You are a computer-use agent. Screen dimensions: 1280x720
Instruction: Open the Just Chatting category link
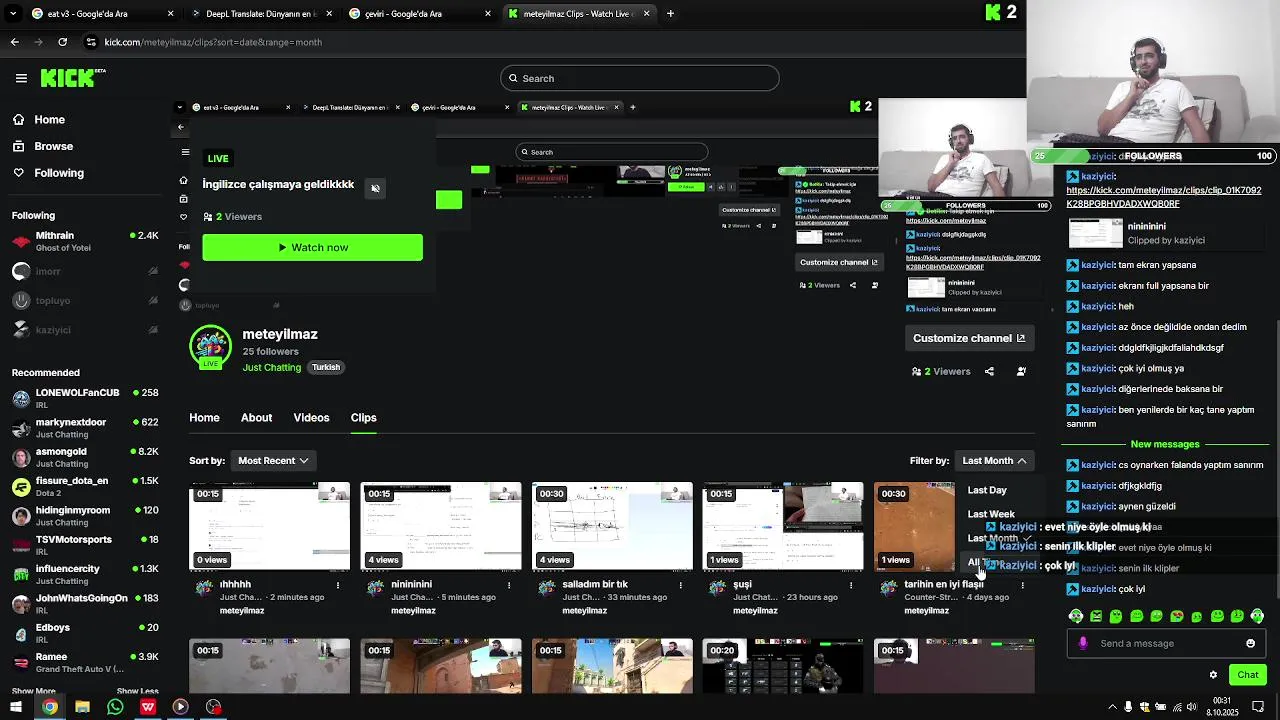coord(271,367)
